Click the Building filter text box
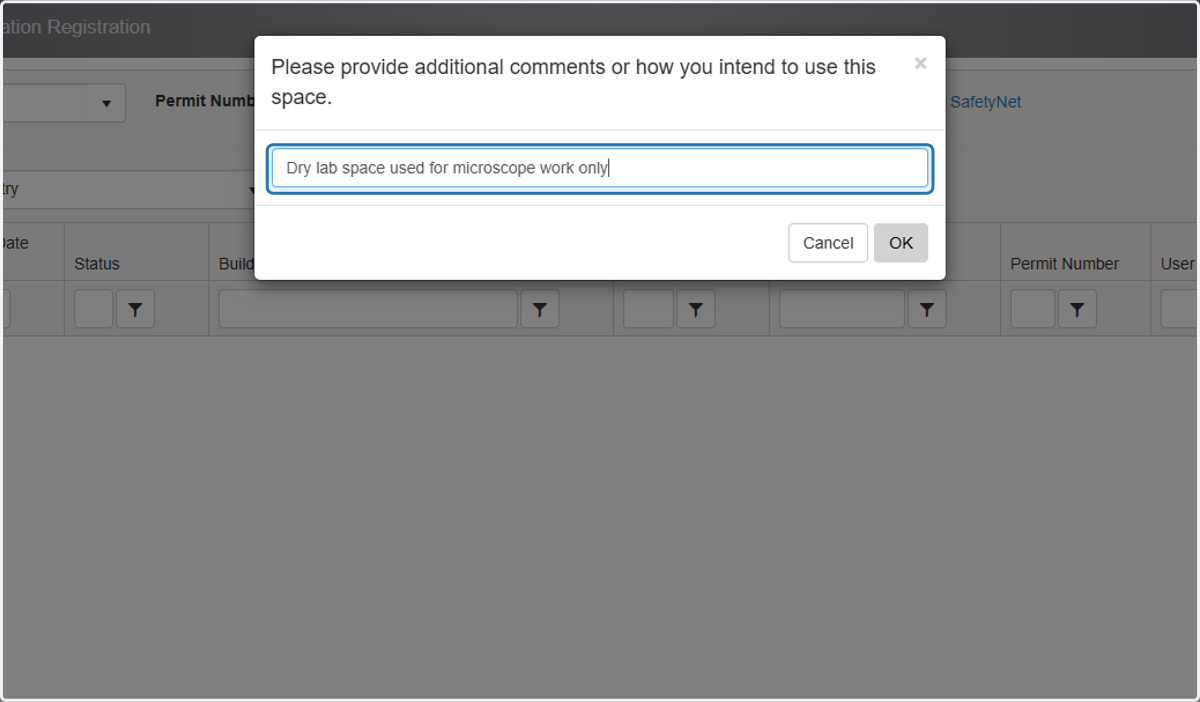Viewport: 1200px width, 702px height. [x=368, y=310]
